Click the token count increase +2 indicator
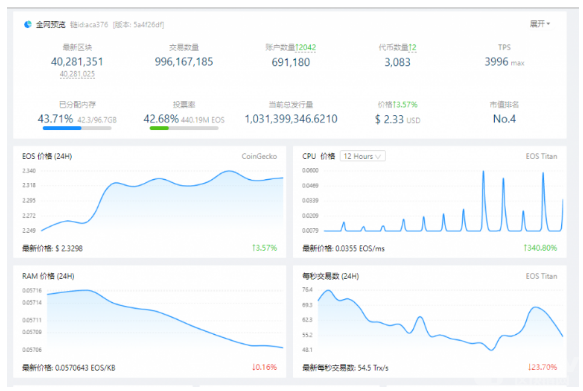The height and width of the screenshot is (391, 583). pos(412,47)
